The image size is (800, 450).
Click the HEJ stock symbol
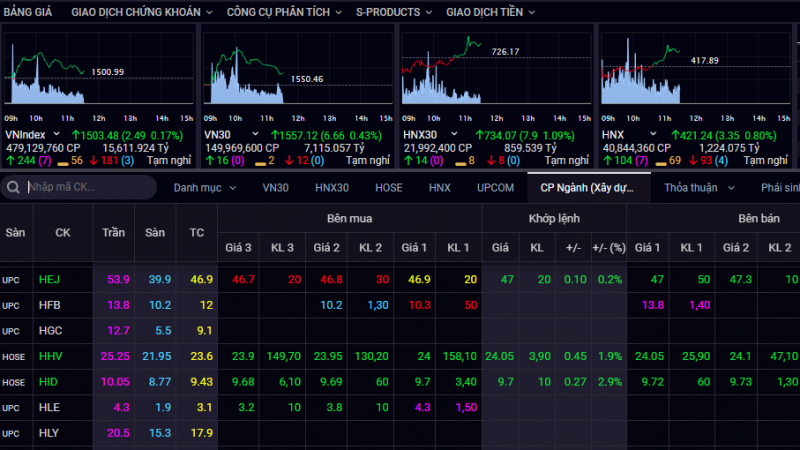point(49,280)
